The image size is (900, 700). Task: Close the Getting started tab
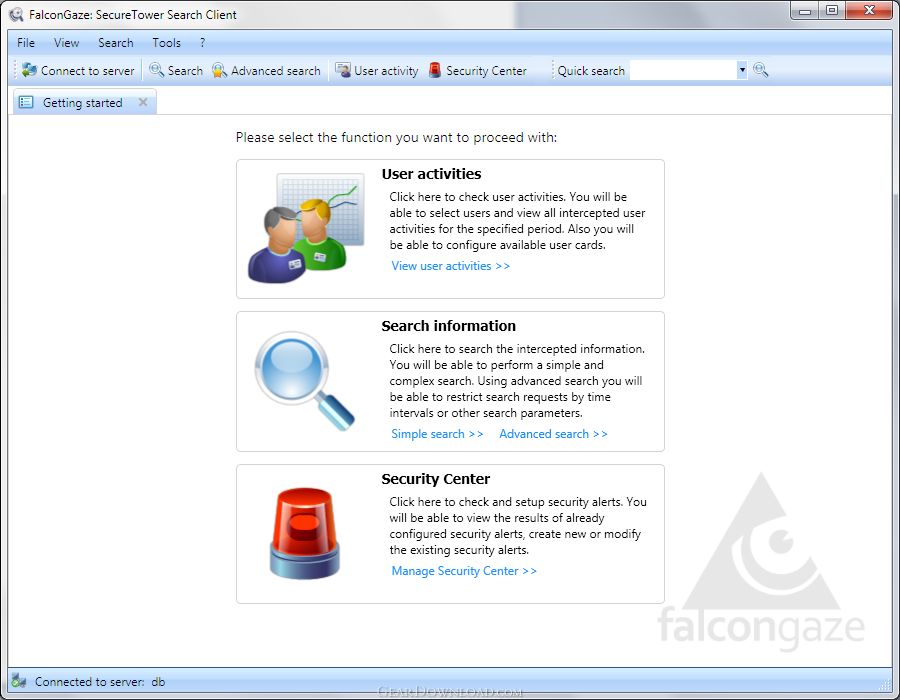(x=143, y=102)
